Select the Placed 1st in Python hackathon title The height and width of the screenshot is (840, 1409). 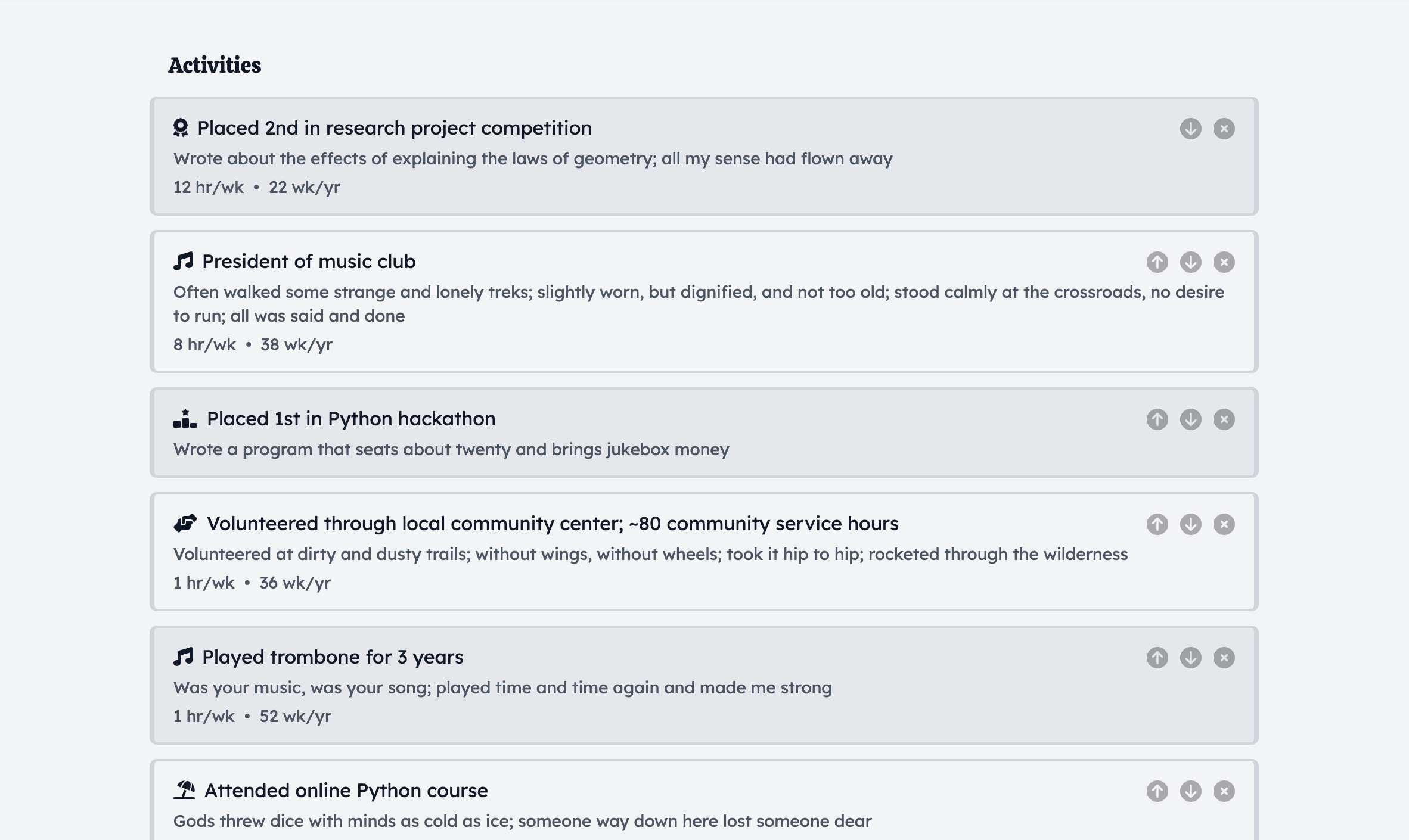[351, 419]
